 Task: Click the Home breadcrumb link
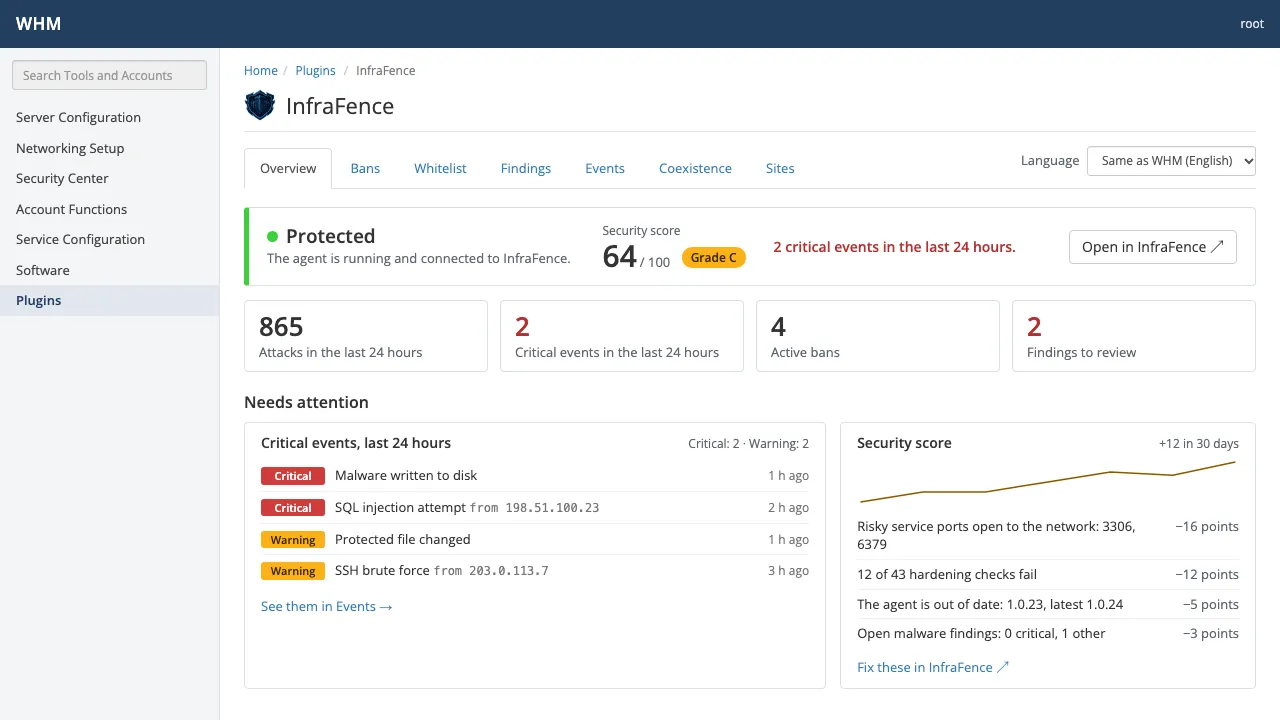pos(261,71)
